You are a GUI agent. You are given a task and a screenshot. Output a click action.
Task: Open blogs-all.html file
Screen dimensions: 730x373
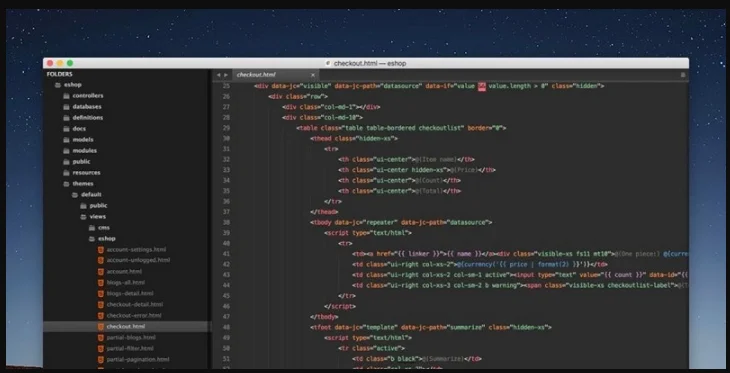coord(126,283)
